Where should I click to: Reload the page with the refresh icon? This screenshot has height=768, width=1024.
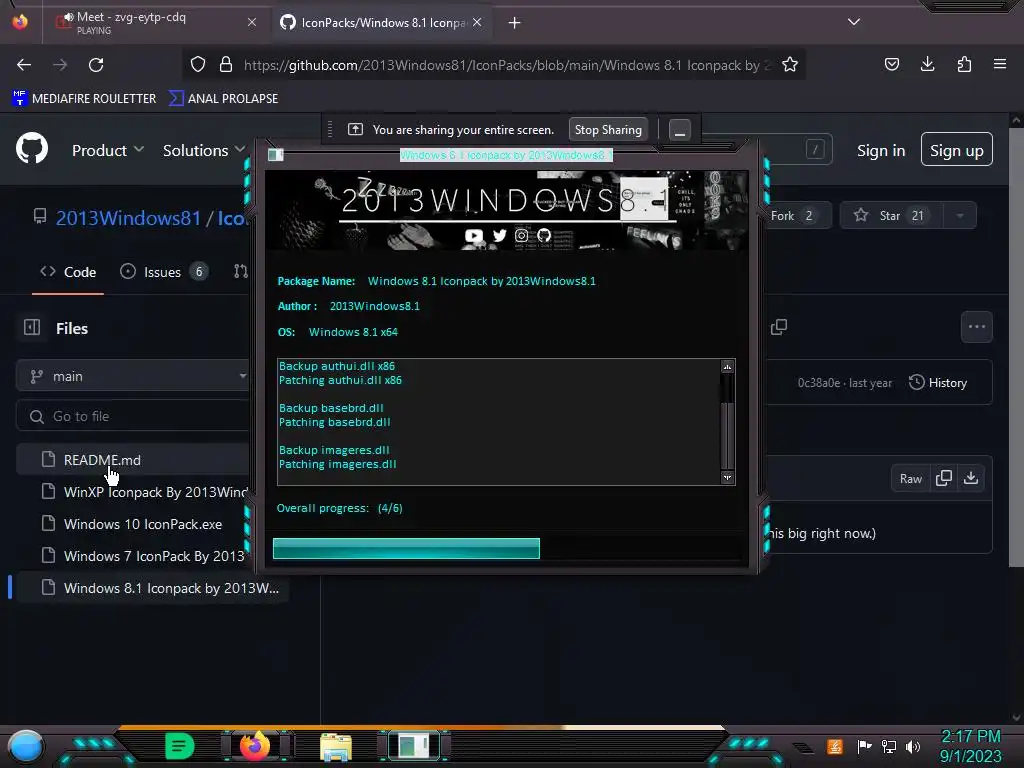pos(96,65)
